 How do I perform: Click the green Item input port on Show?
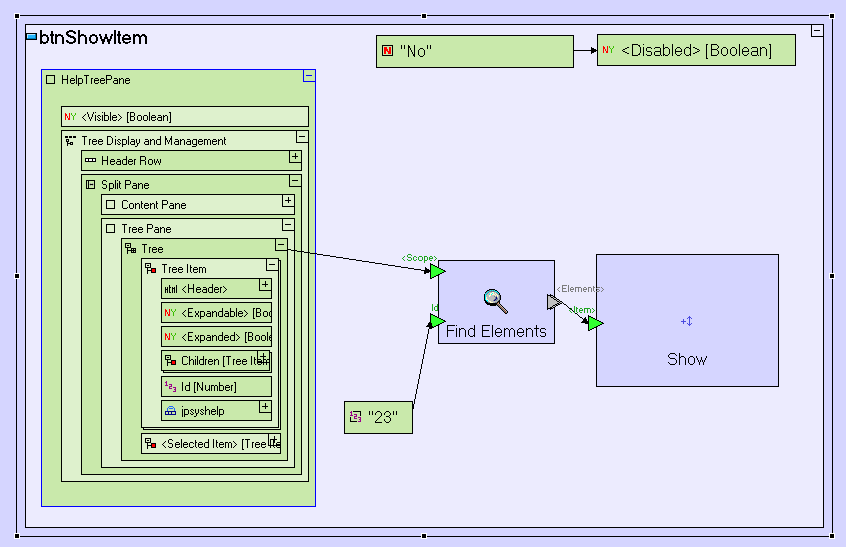point(595,323)
